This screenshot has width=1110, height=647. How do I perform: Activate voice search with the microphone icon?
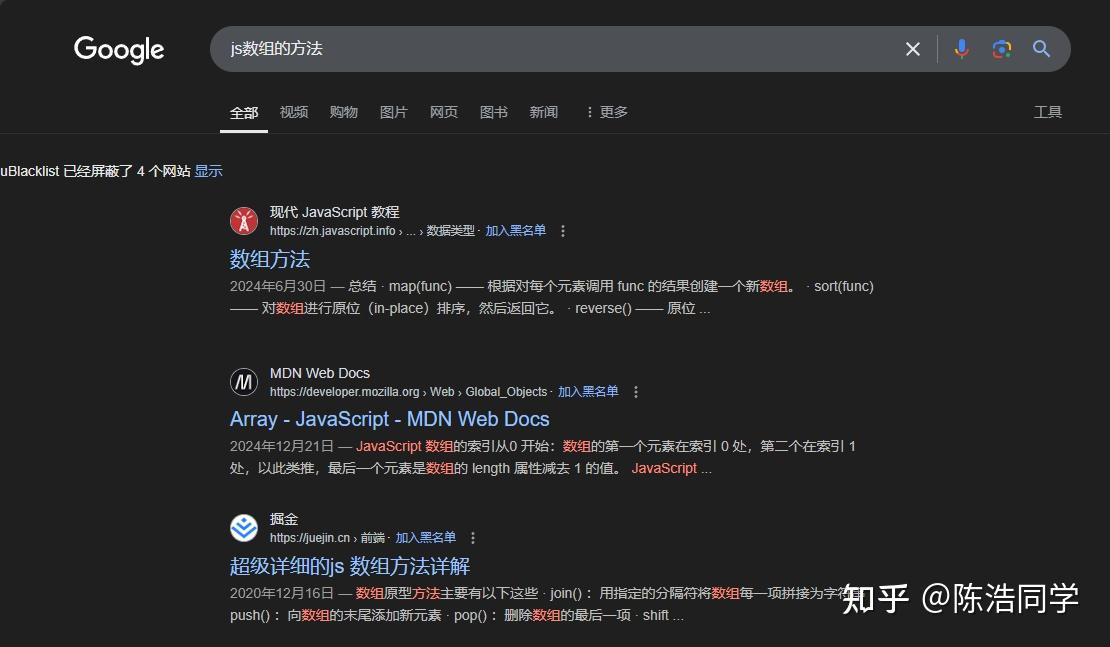click(x=961, y=48)
